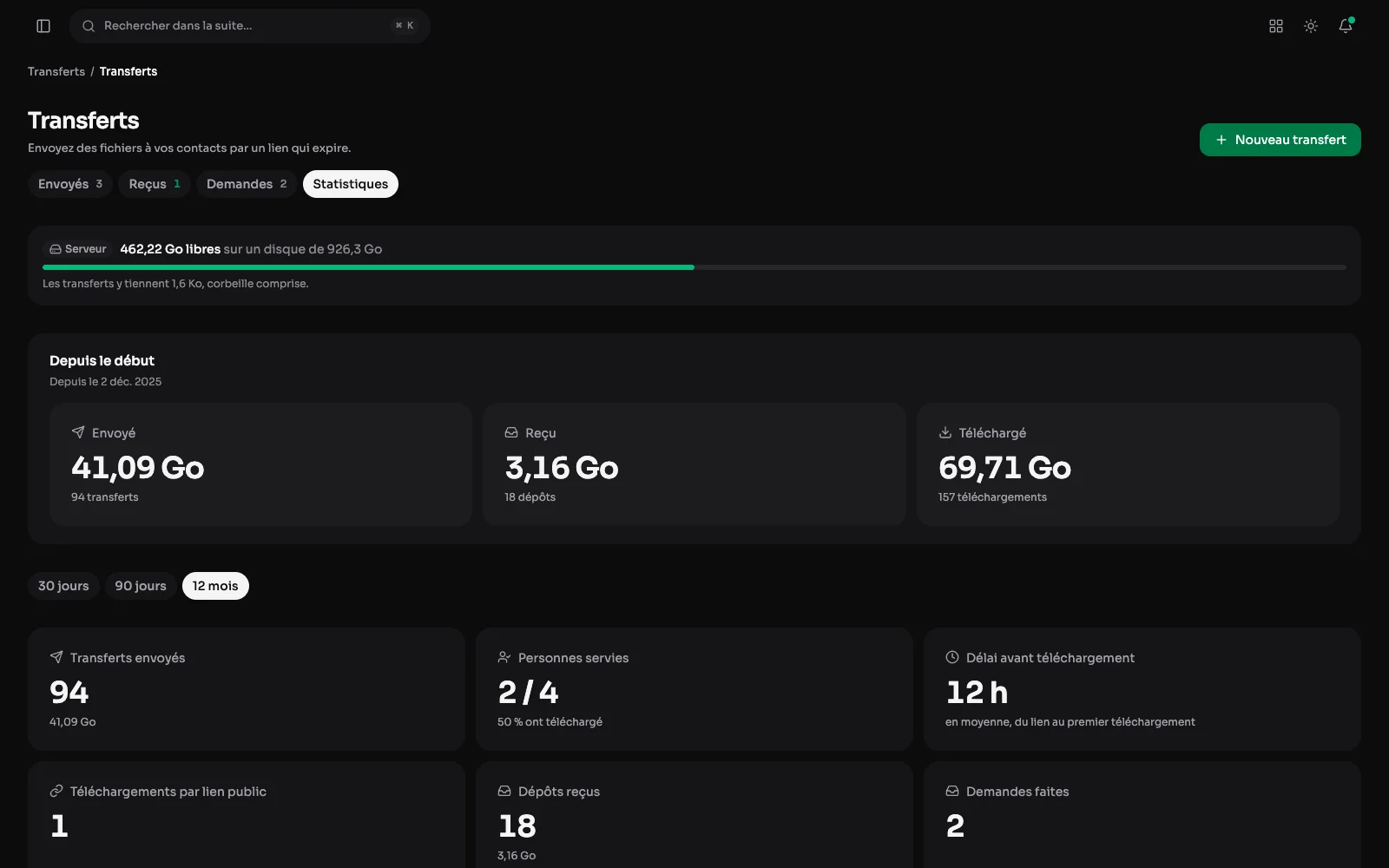Click the inbox icon beside Dépôts reçus
Screen dimensions: 1389x868
point(504,791)
